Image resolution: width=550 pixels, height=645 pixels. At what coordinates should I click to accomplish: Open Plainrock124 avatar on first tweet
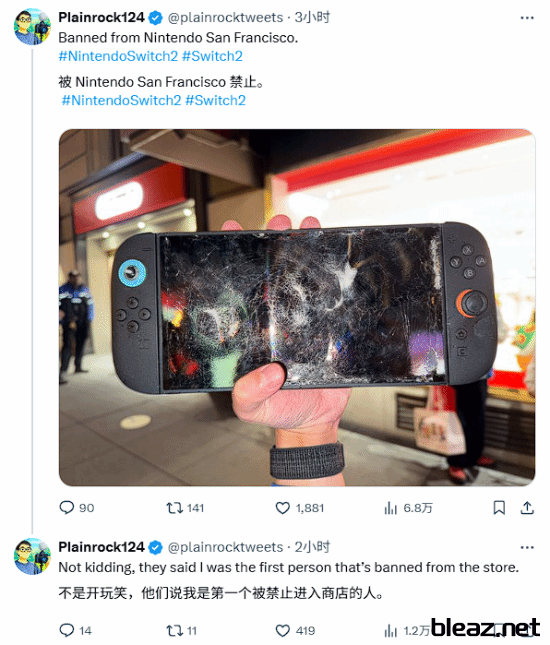pos(32,27)
